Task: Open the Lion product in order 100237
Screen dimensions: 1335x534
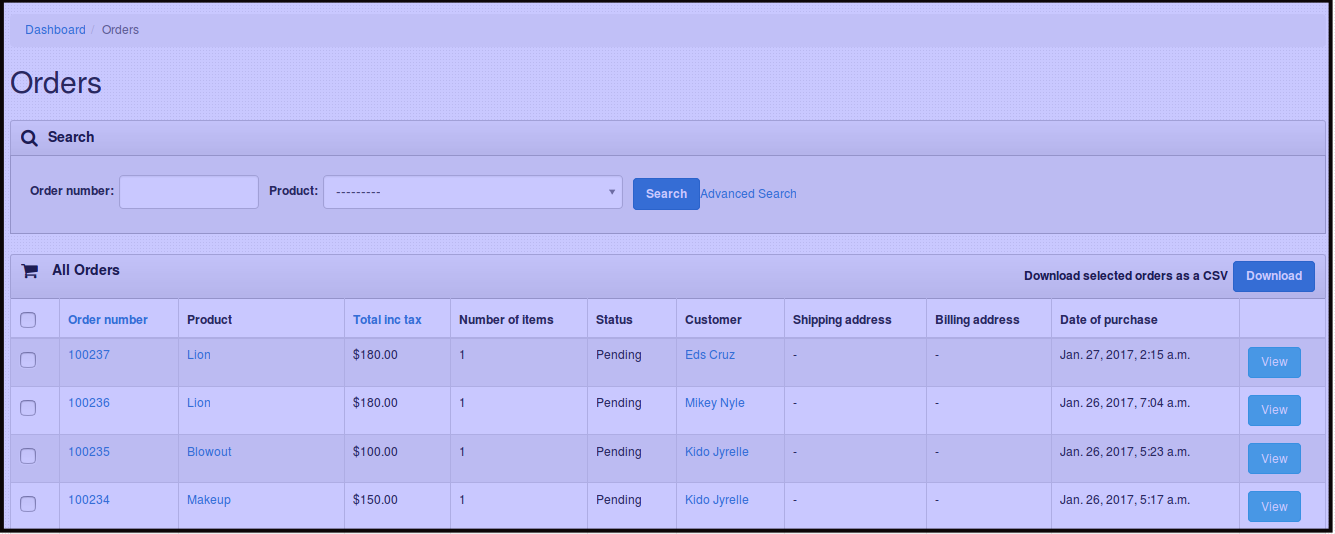Action: [x=199, y=355]
